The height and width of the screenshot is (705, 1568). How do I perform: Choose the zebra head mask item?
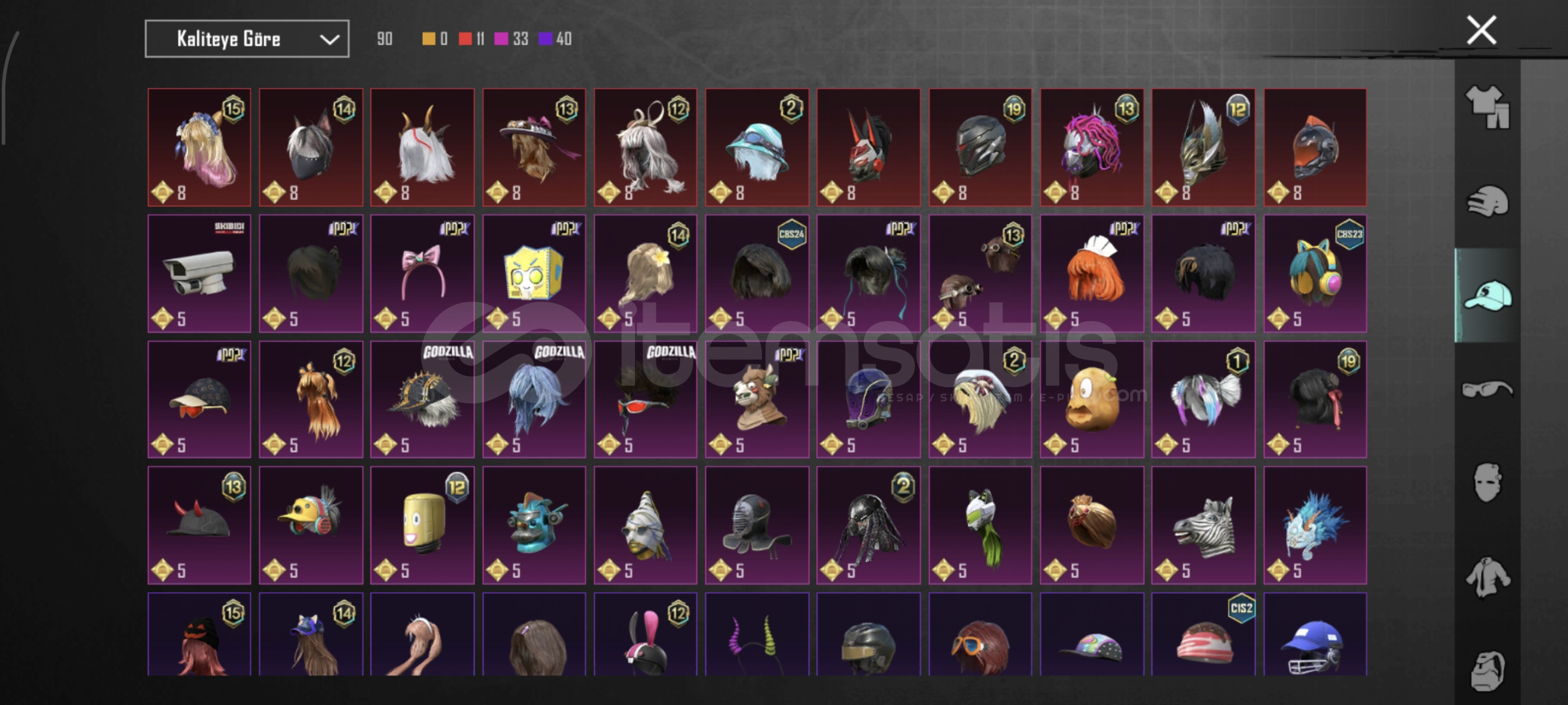point(1203,525)
